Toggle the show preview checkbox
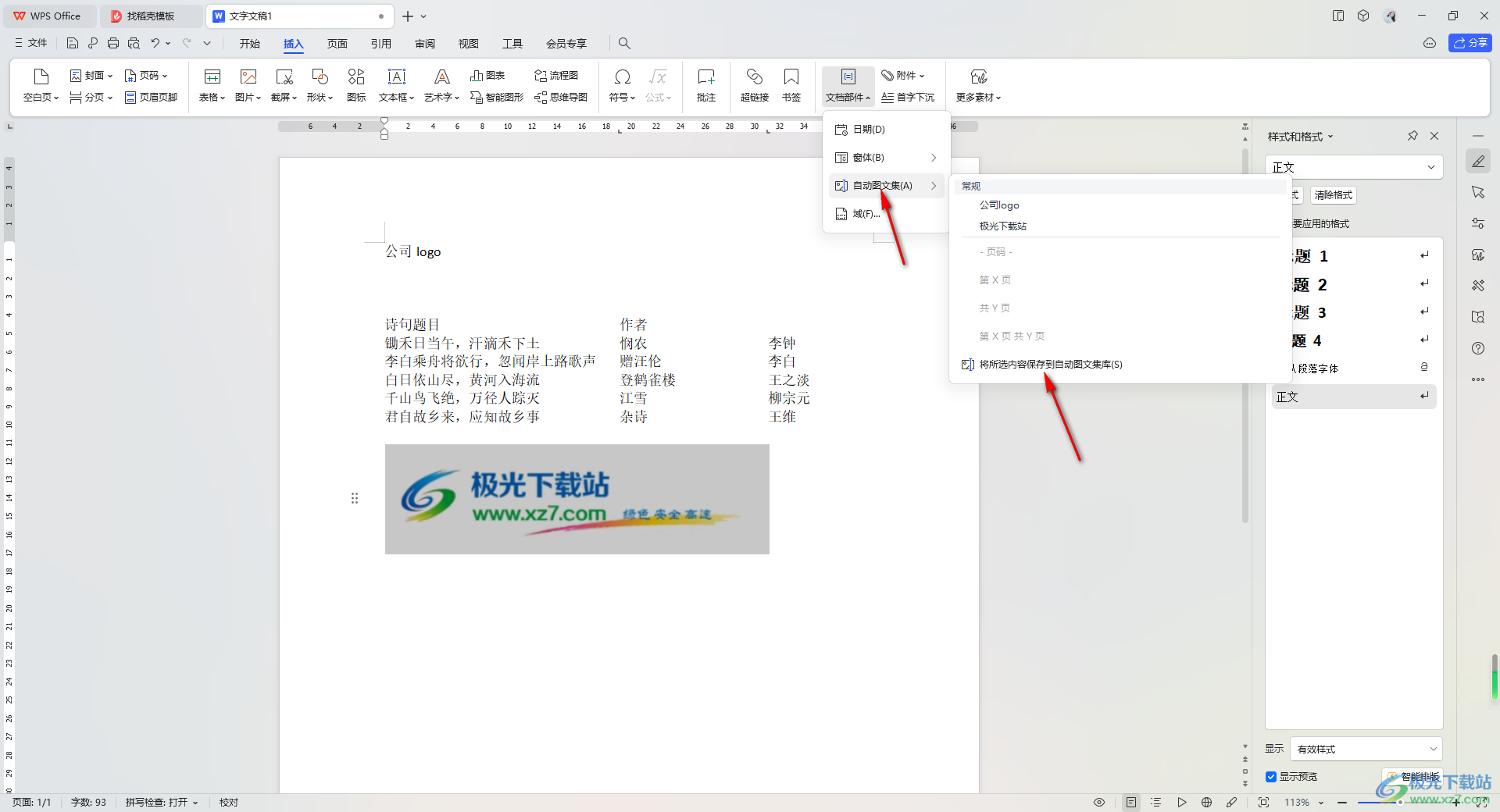This screenshot has width=1500, height=812. click(x=1271, y=777)
